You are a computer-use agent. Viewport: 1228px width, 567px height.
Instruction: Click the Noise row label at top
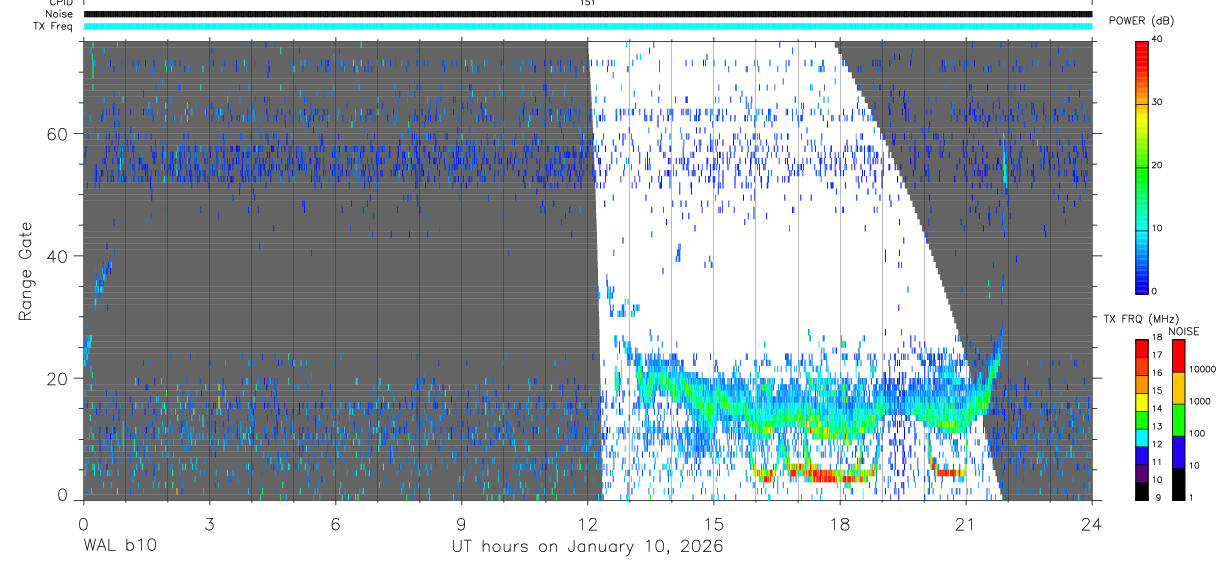point(60,14)
